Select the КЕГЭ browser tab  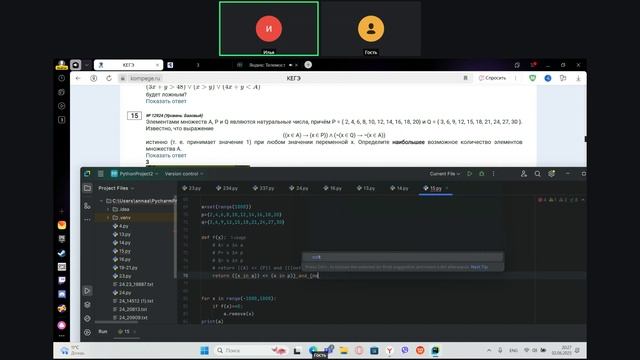point(128,65)
